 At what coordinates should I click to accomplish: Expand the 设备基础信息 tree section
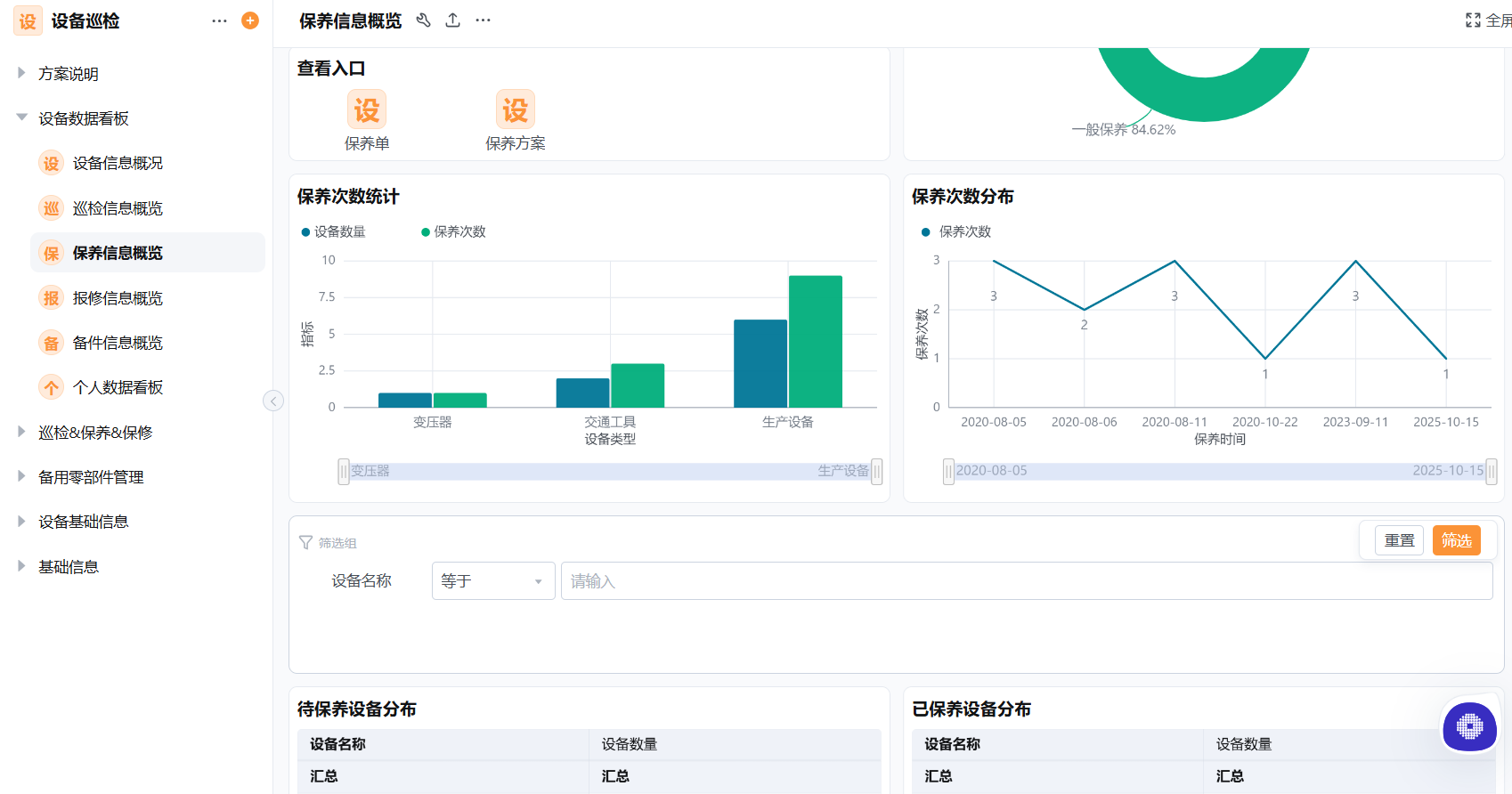coord(21,521)
